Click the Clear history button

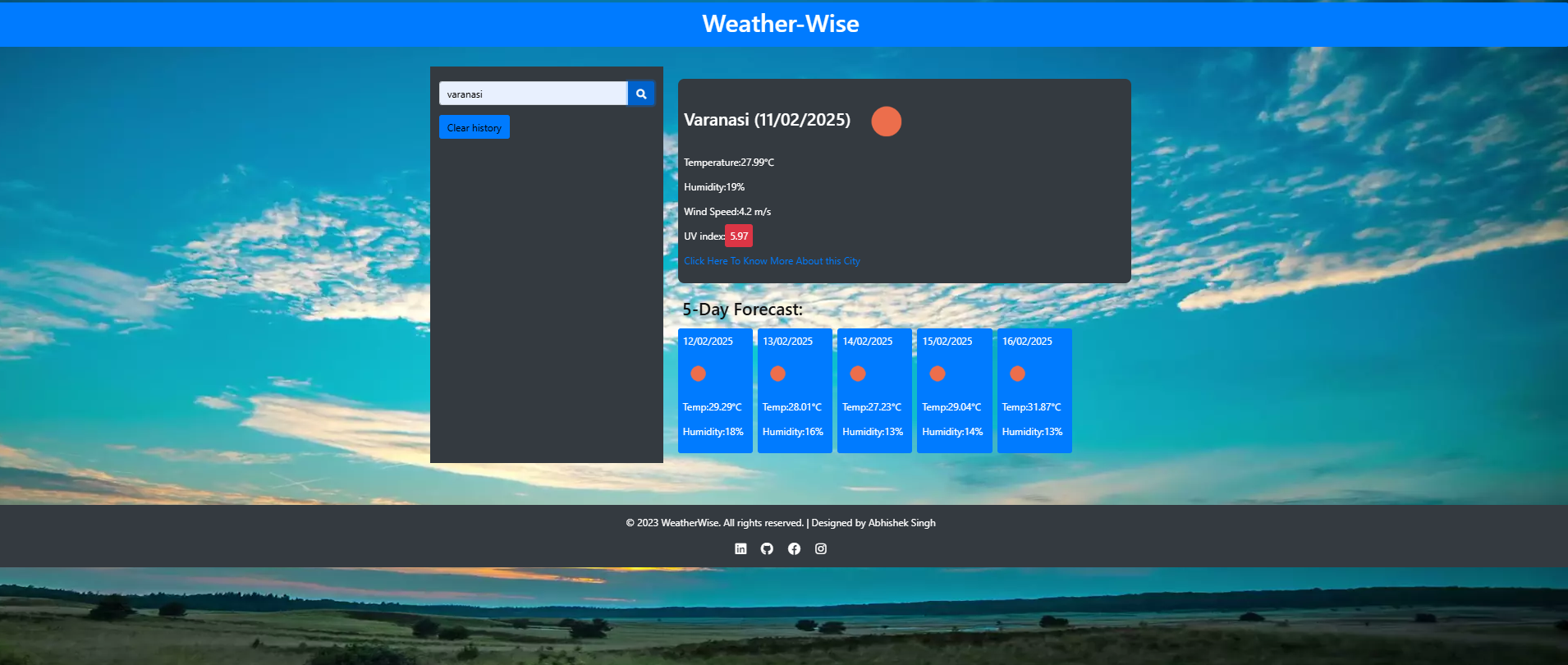(475, 127)
